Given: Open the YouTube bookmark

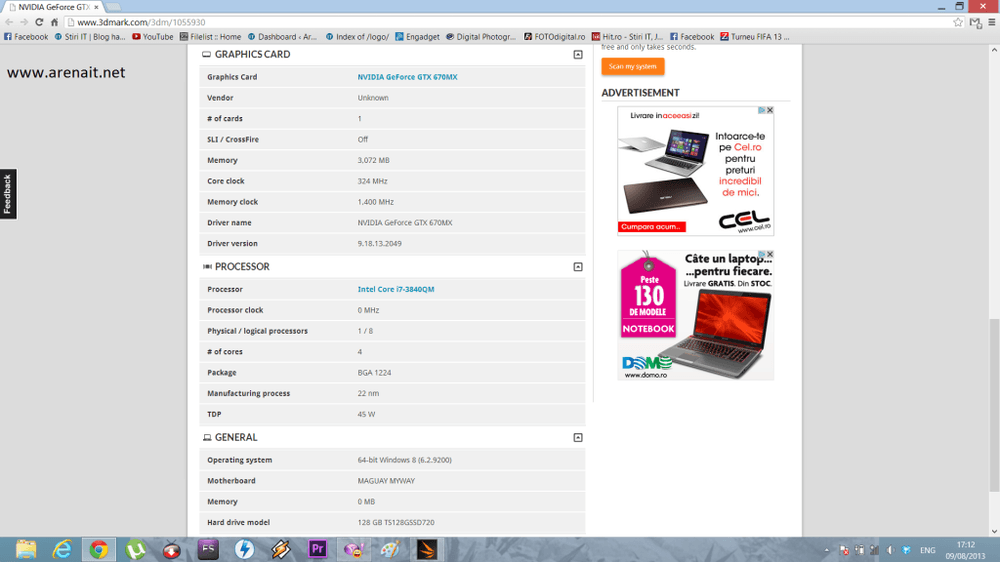Looking at the screenshot, I should (153, 37).
